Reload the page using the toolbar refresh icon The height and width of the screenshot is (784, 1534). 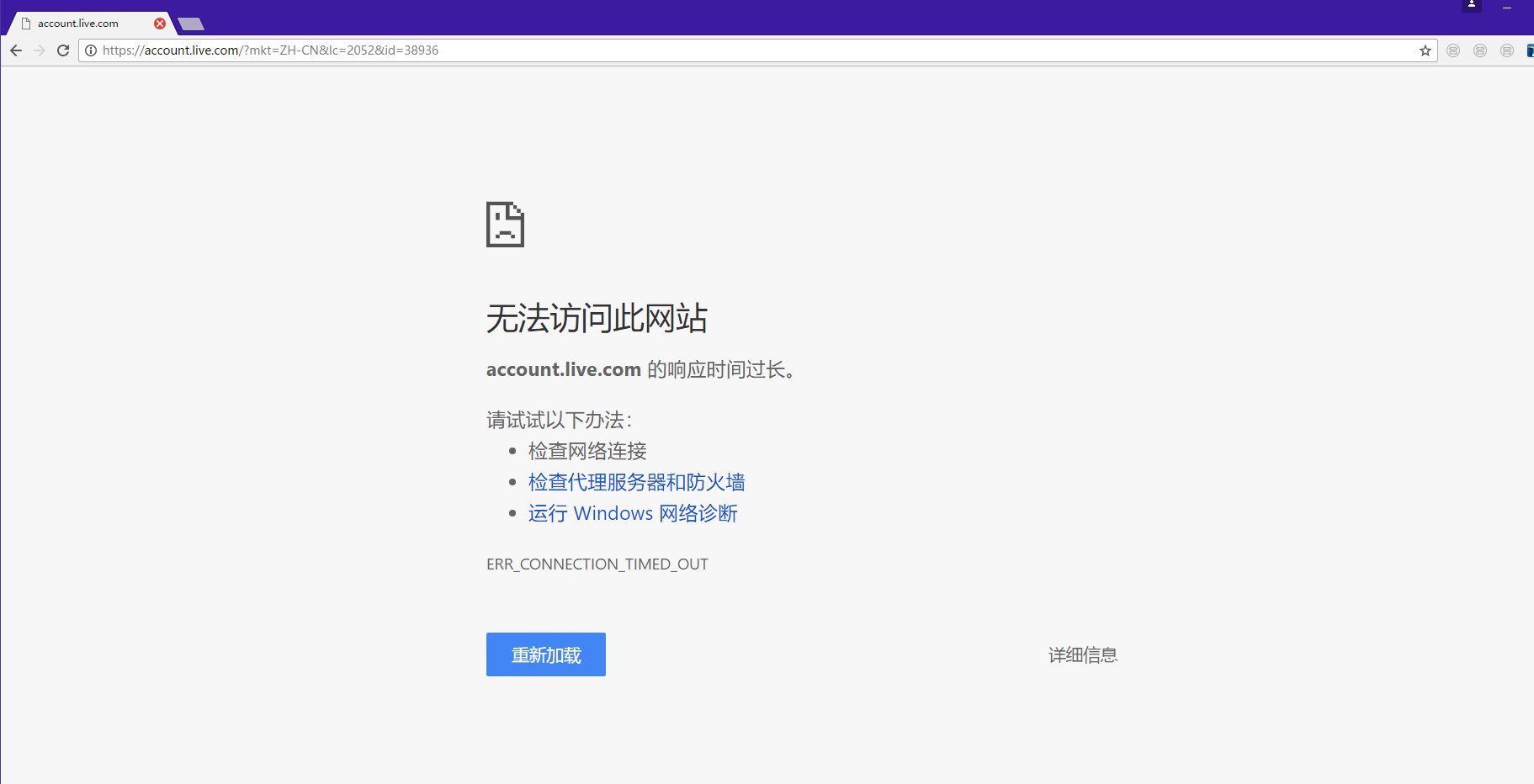click(x=63, y=50)
